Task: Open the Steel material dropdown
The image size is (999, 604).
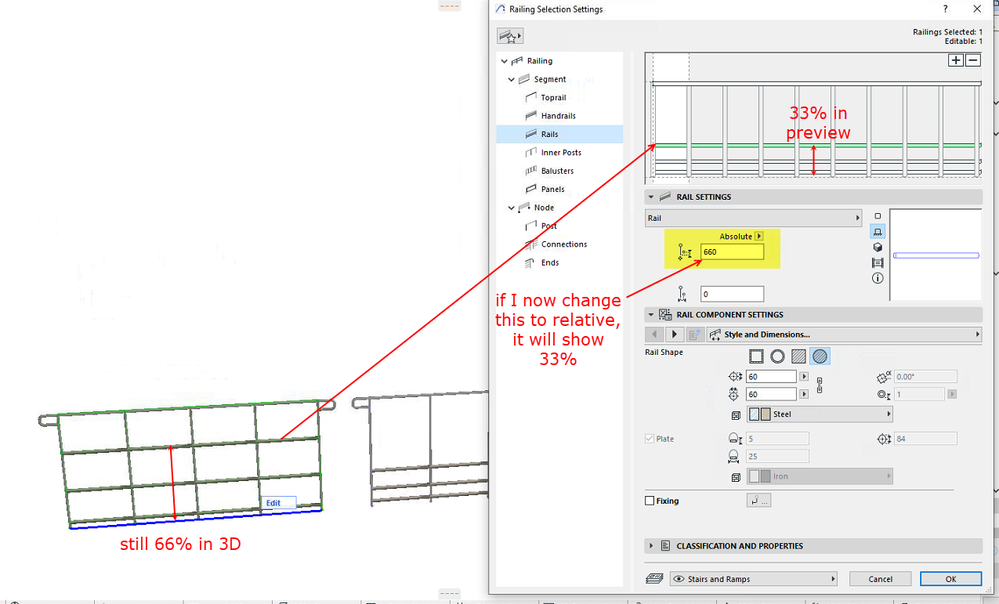Action: click(819, 414)
